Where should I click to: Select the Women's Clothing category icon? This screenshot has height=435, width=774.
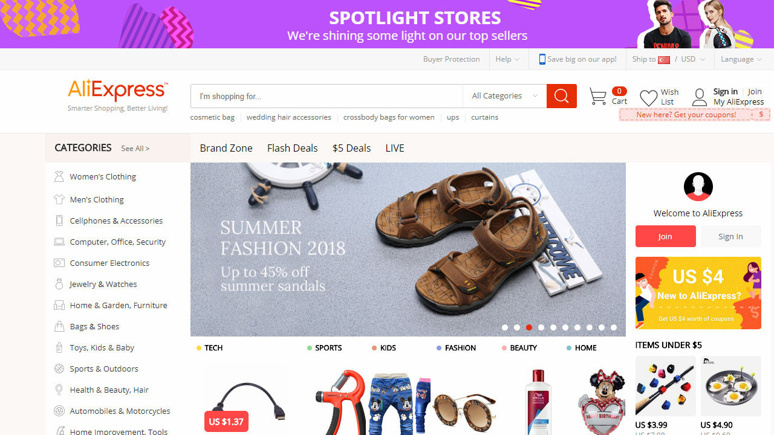[x=59, y=176]
